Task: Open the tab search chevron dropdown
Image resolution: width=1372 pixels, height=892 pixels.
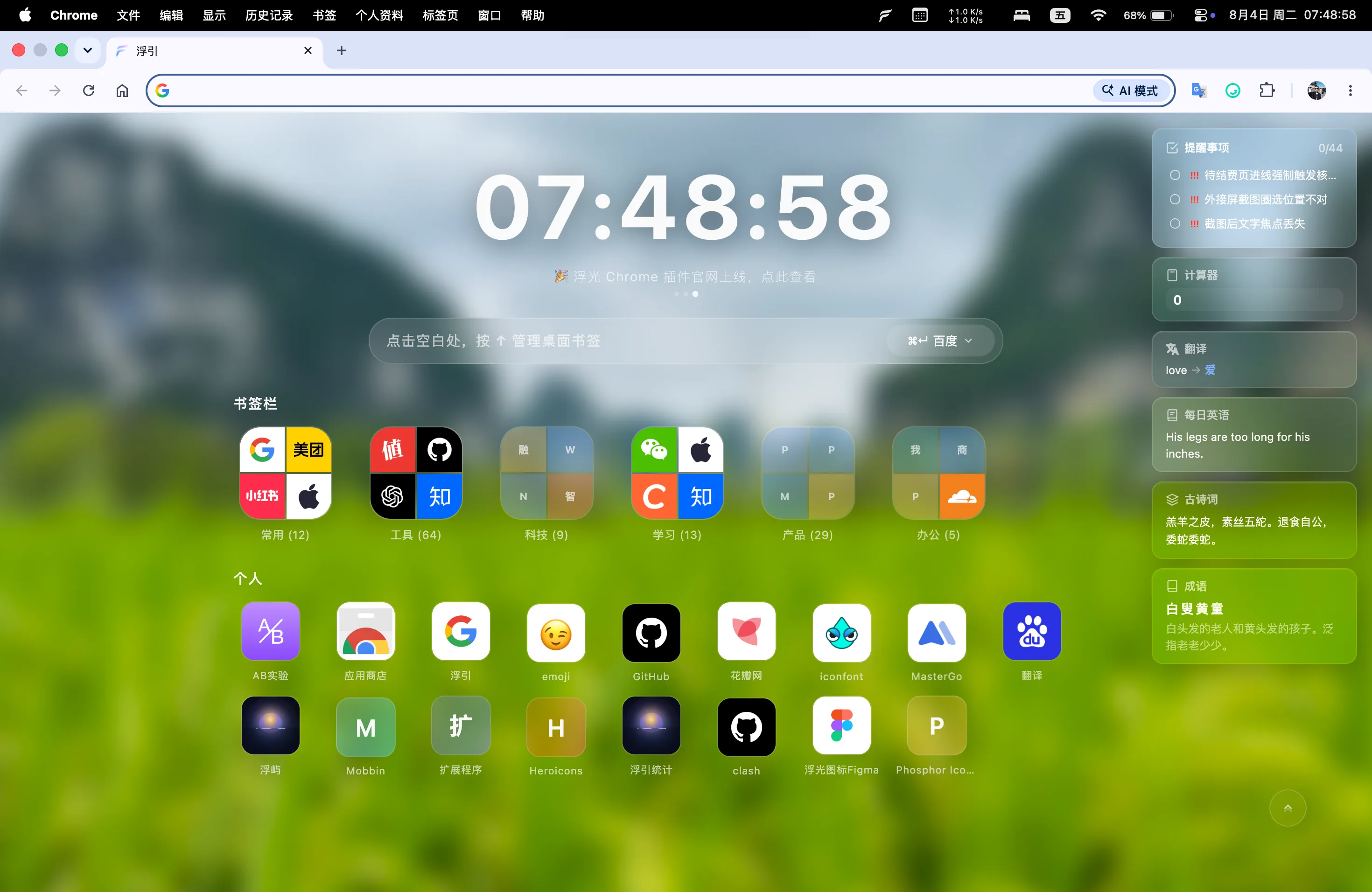Action: pyautogui.click(x=88, y=51)
